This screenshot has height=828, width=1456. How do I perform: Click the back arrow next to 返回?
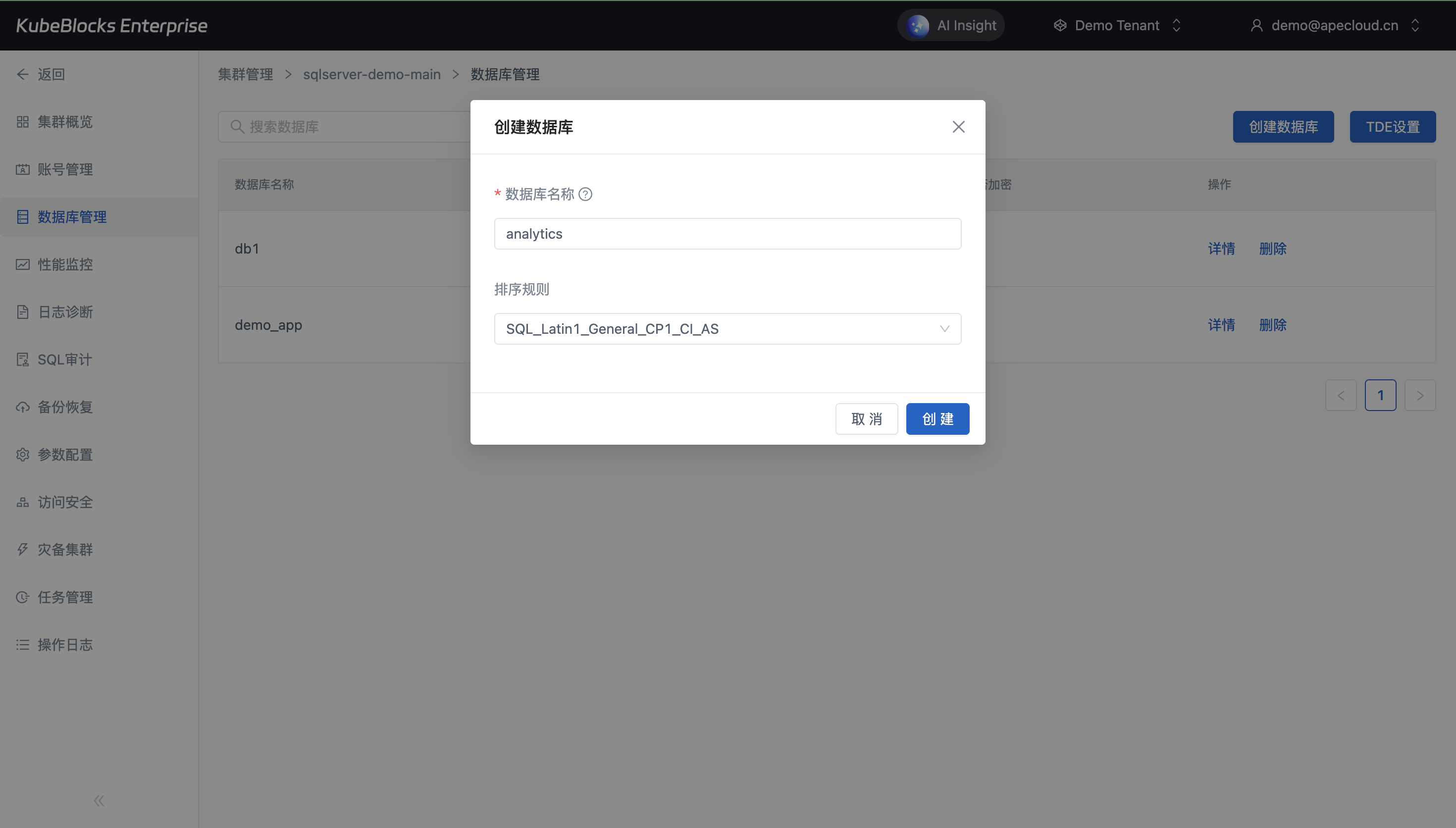23,74
